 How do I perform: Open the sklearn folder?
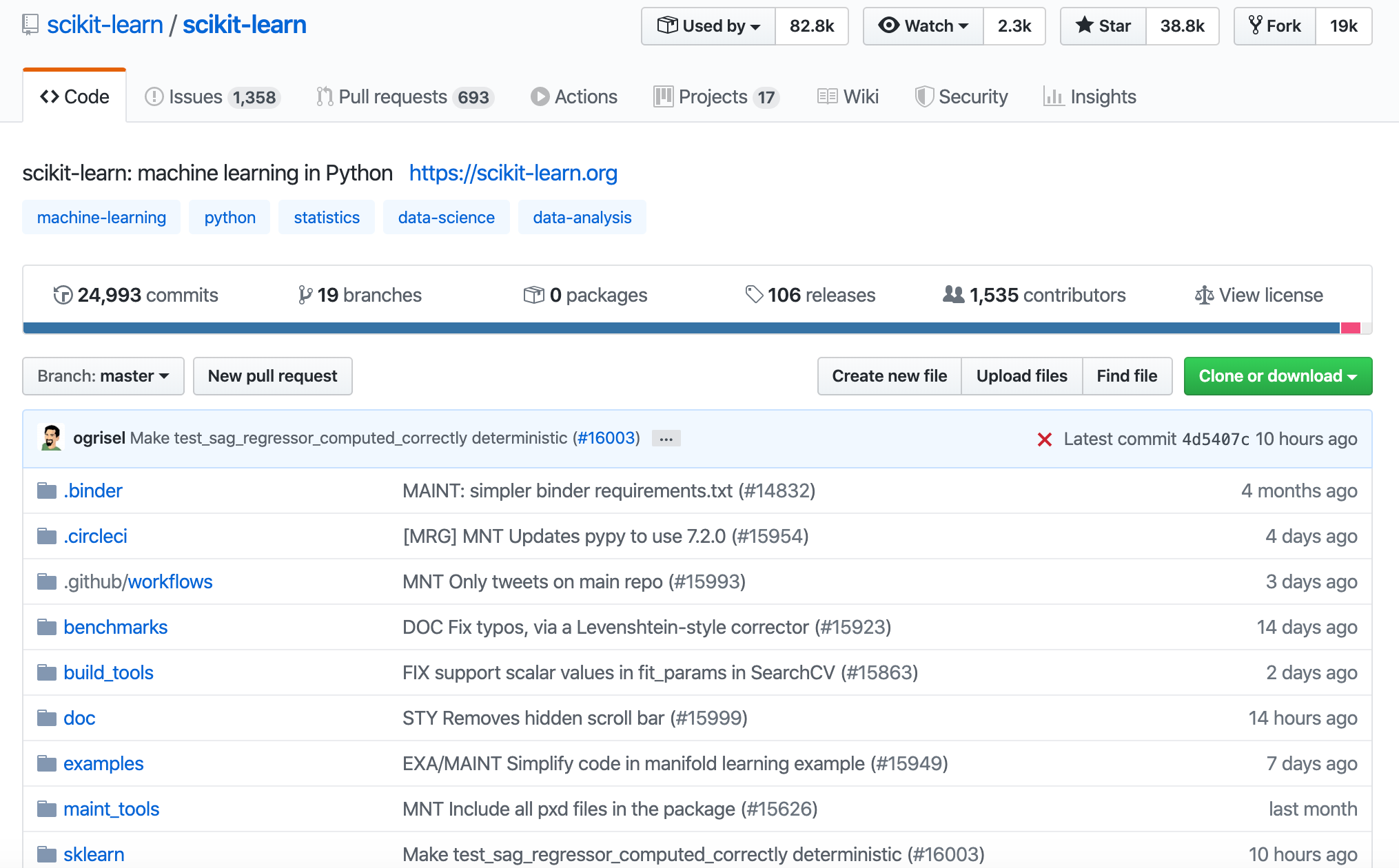point(94,854)
